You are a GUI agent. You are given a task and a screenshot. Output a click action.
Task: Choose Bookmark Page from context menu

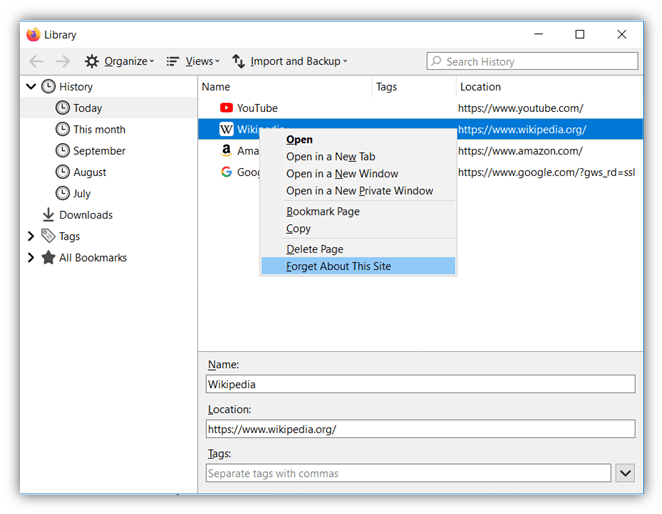click(358, 211)
